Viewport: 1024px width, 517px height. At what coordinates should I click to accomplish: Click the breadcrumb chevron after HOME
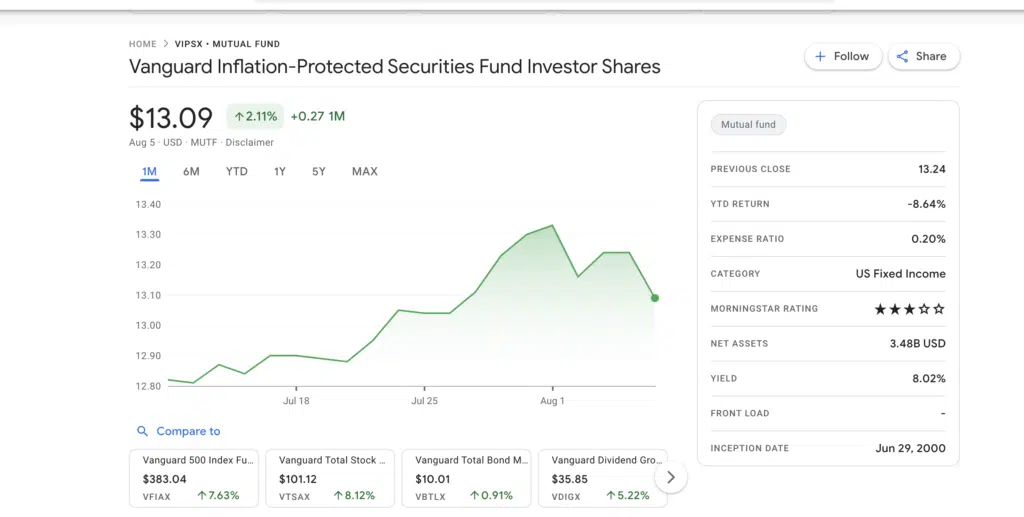167,44
